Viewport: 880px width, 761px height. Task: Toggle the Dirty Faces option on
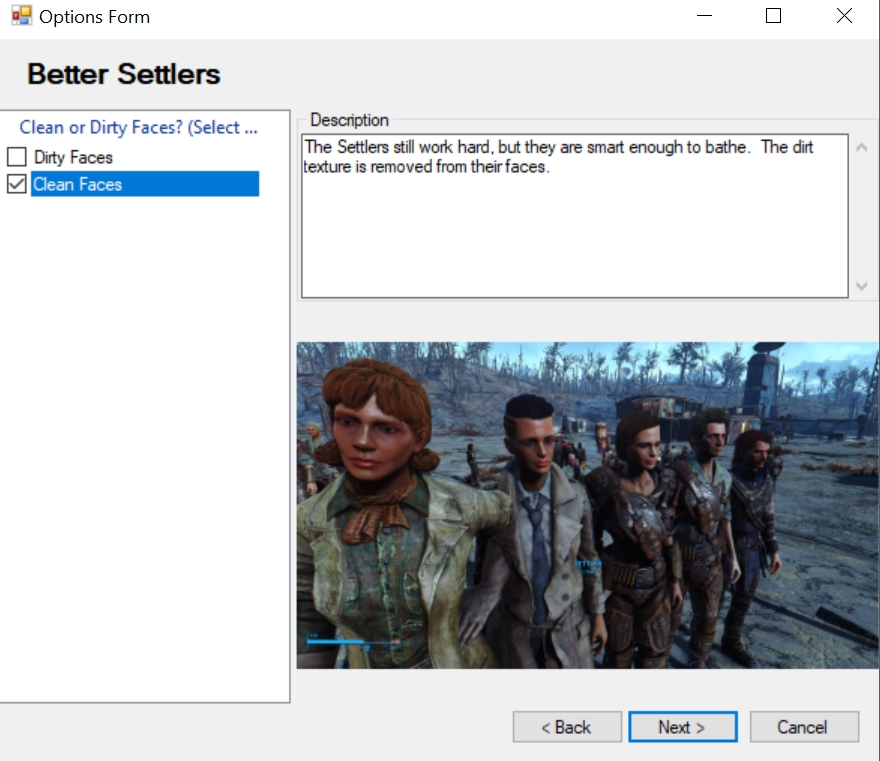click(x=15, y=156)
